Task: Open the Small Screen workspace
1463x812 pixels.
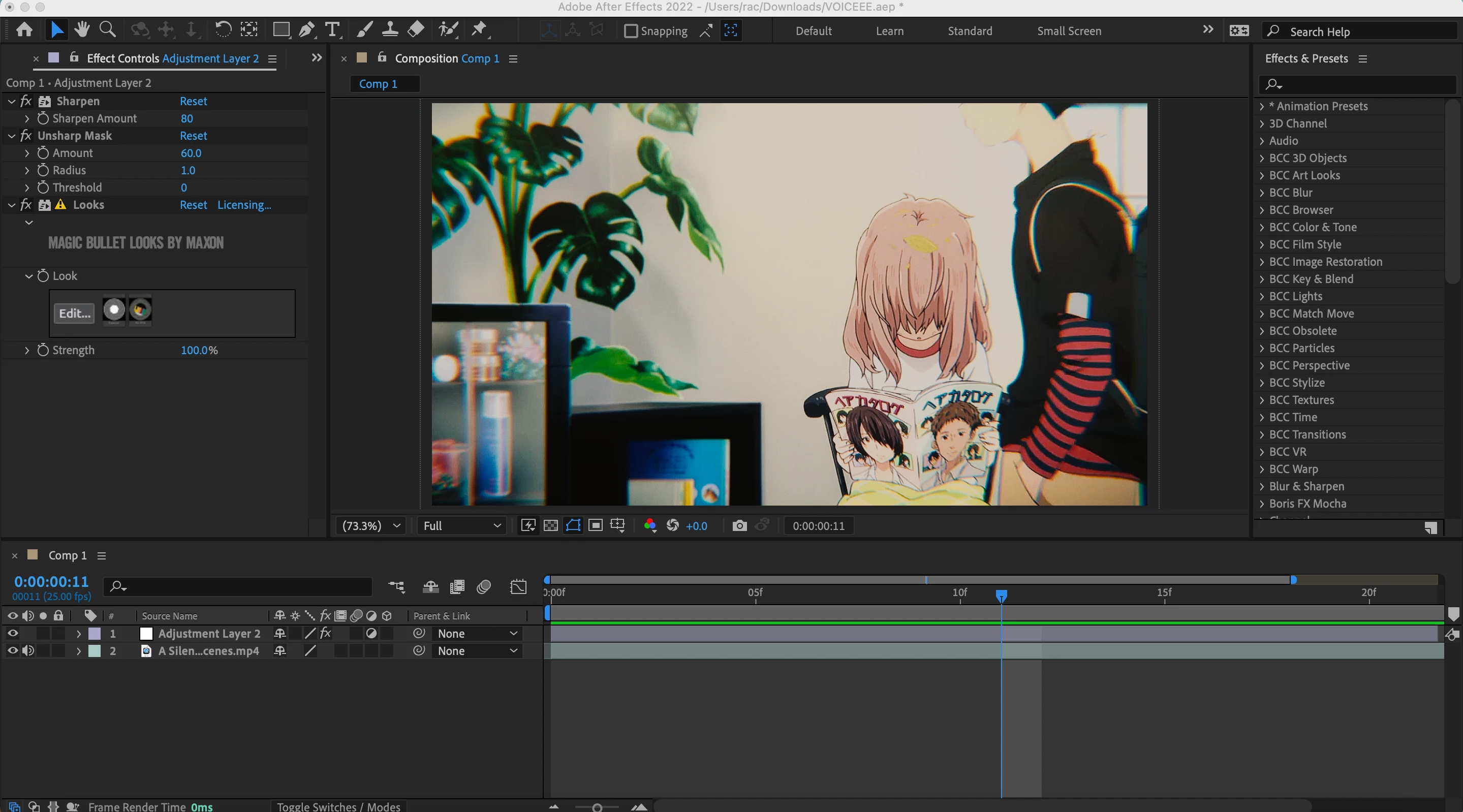Action: [1069, 31]
